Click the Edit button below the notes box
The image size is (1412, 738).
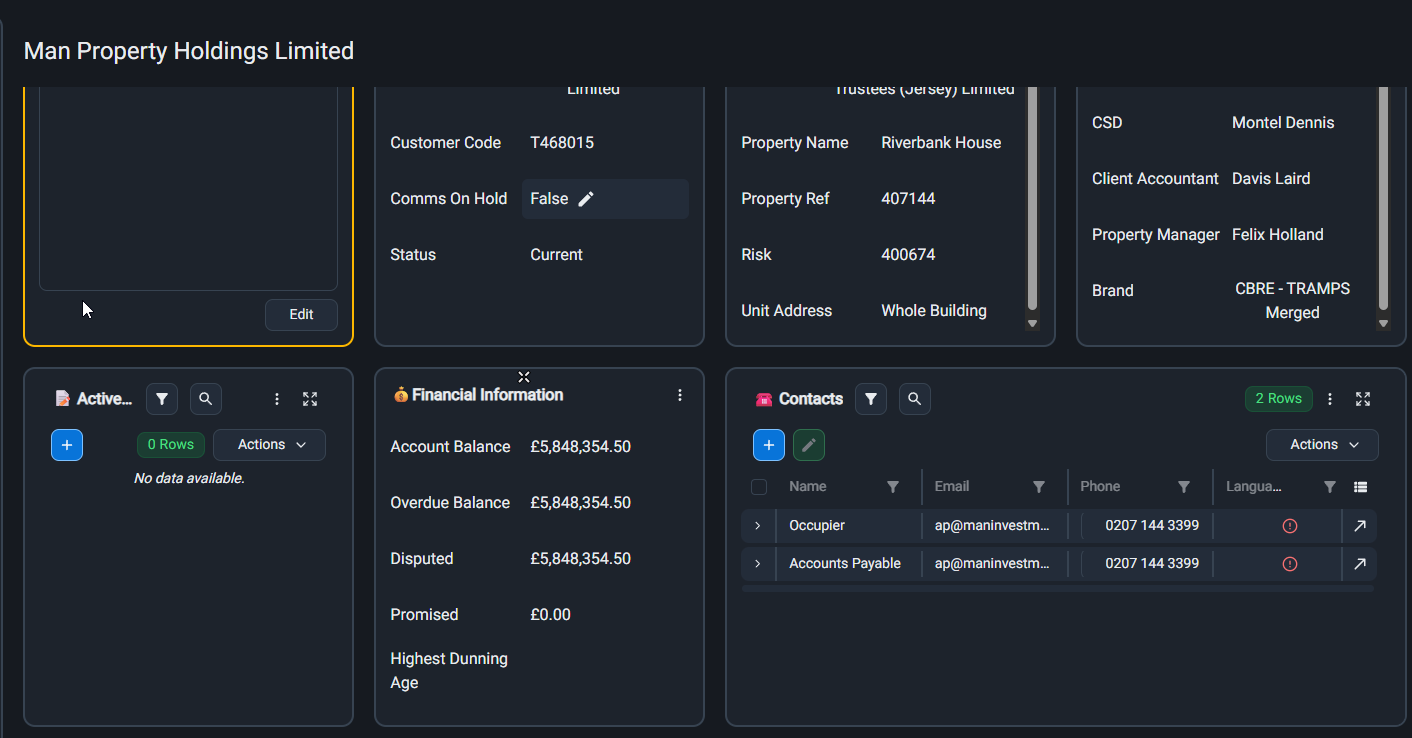tap(301, 314)
